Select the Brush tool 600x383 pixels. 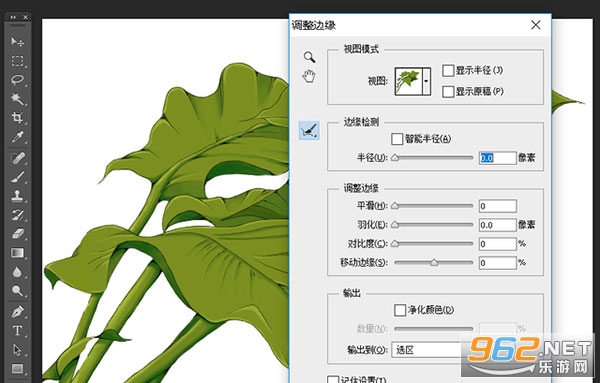coord(17,177)
